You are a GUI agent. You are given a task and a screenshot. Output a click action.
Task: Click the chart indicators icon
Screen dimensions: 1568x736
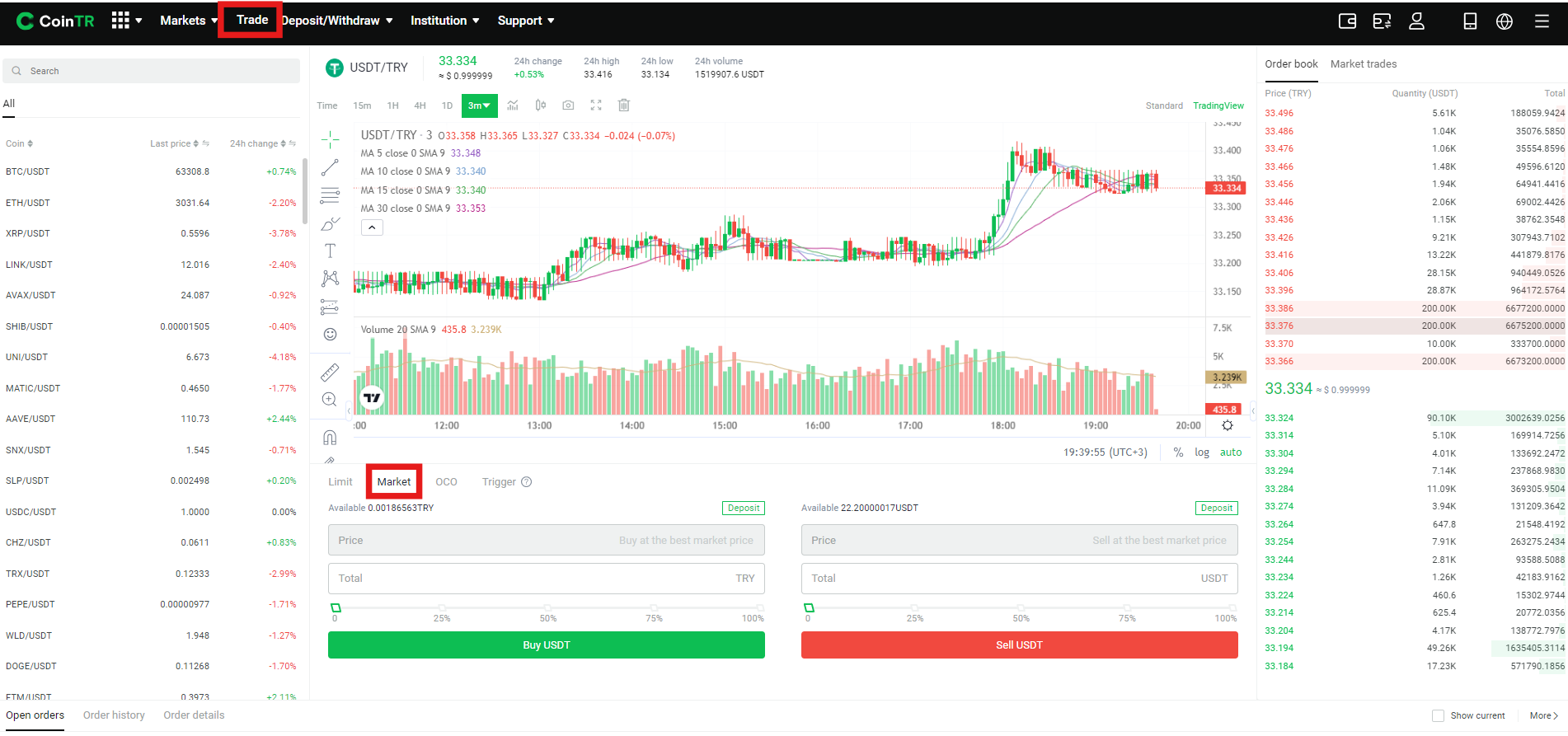[x=513, y=105]
